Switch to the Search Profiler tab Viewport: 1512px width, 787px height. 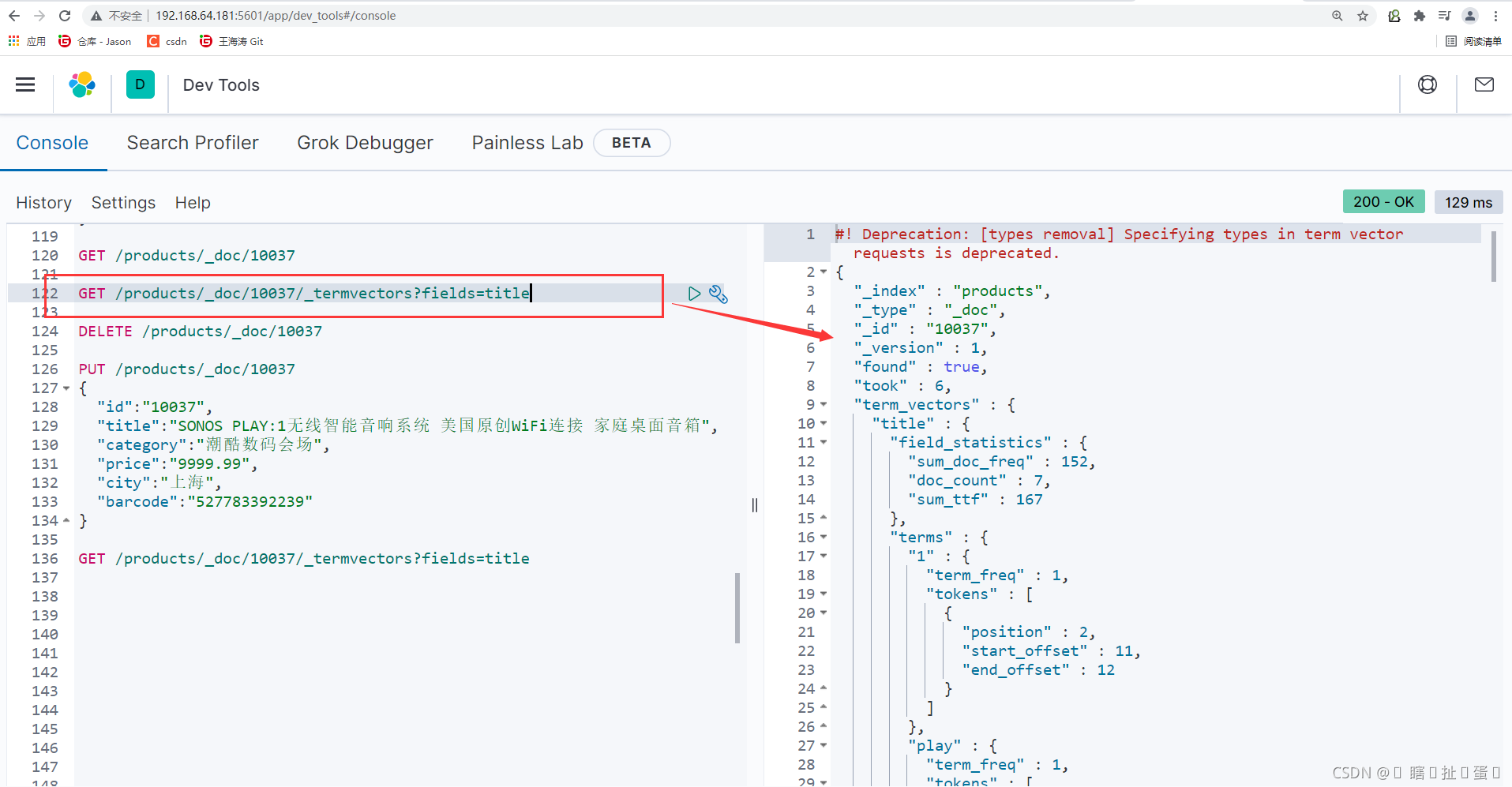coord(193,143)
